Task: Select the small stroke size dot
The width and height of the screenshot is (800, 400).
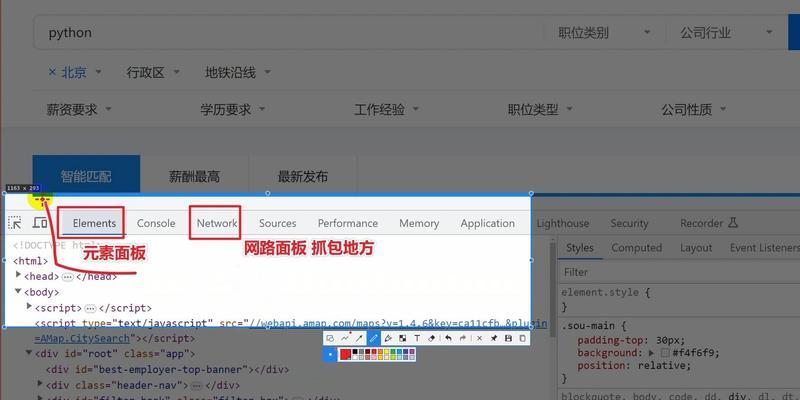Action: click(x=330, y=354)
